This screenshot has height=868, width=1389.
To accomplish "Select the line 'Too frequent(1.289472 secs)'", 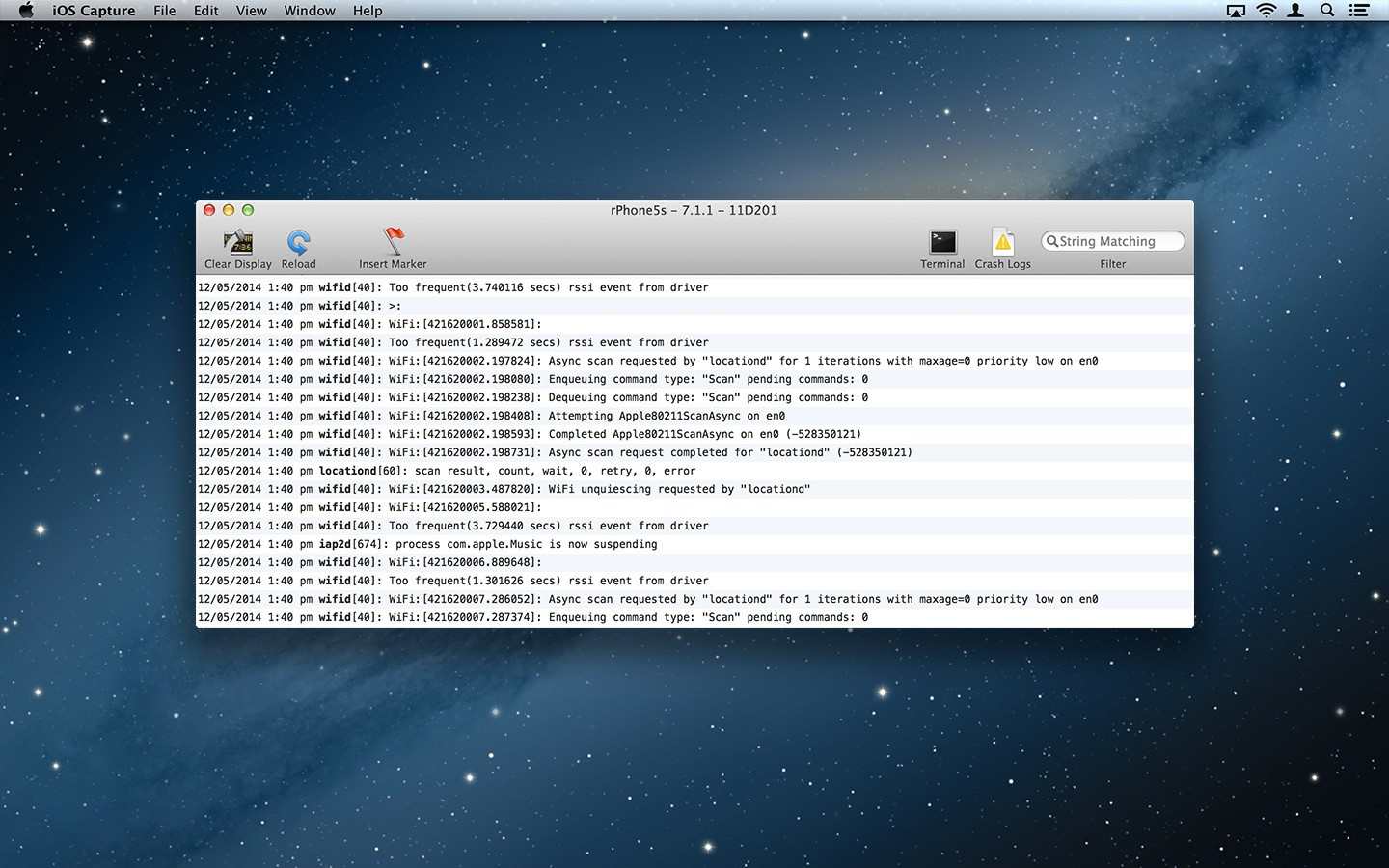I will (x=694, y=342).
